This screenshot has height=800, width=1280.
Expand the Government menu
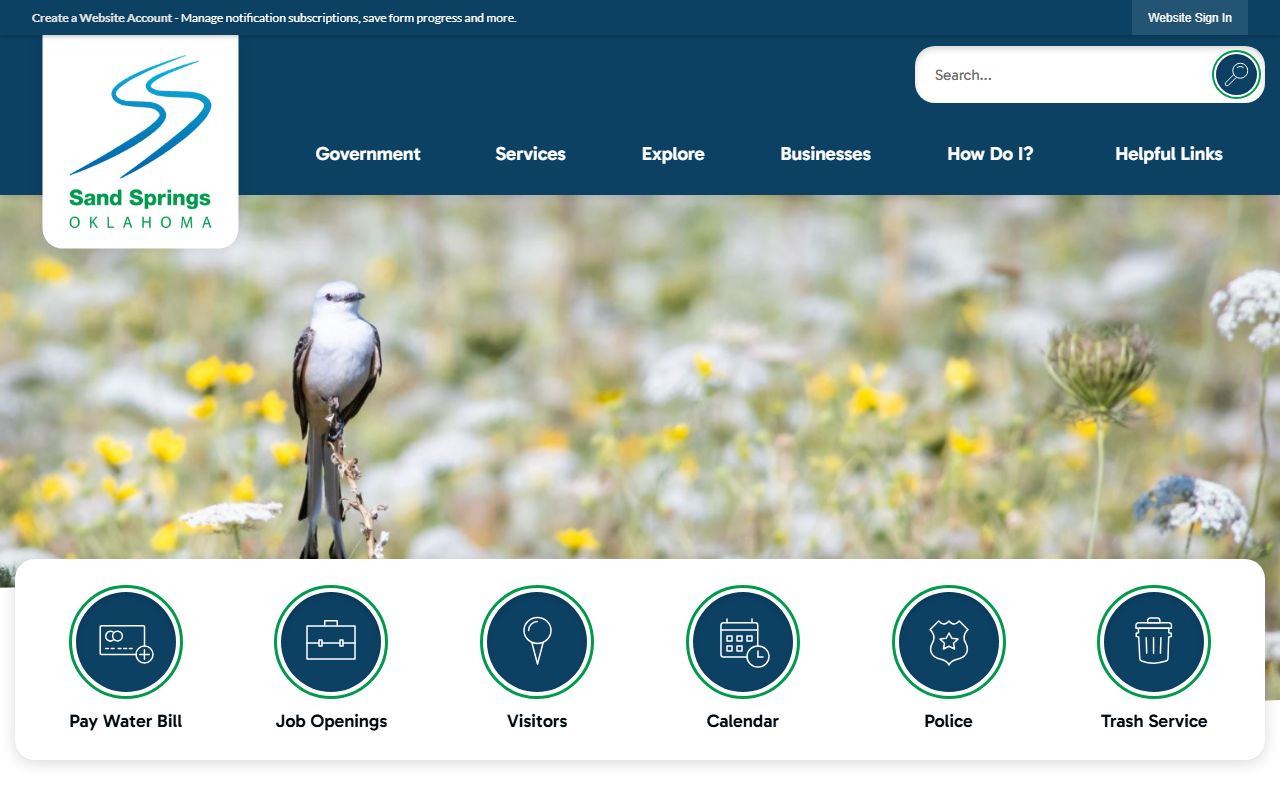pos(368,154)
